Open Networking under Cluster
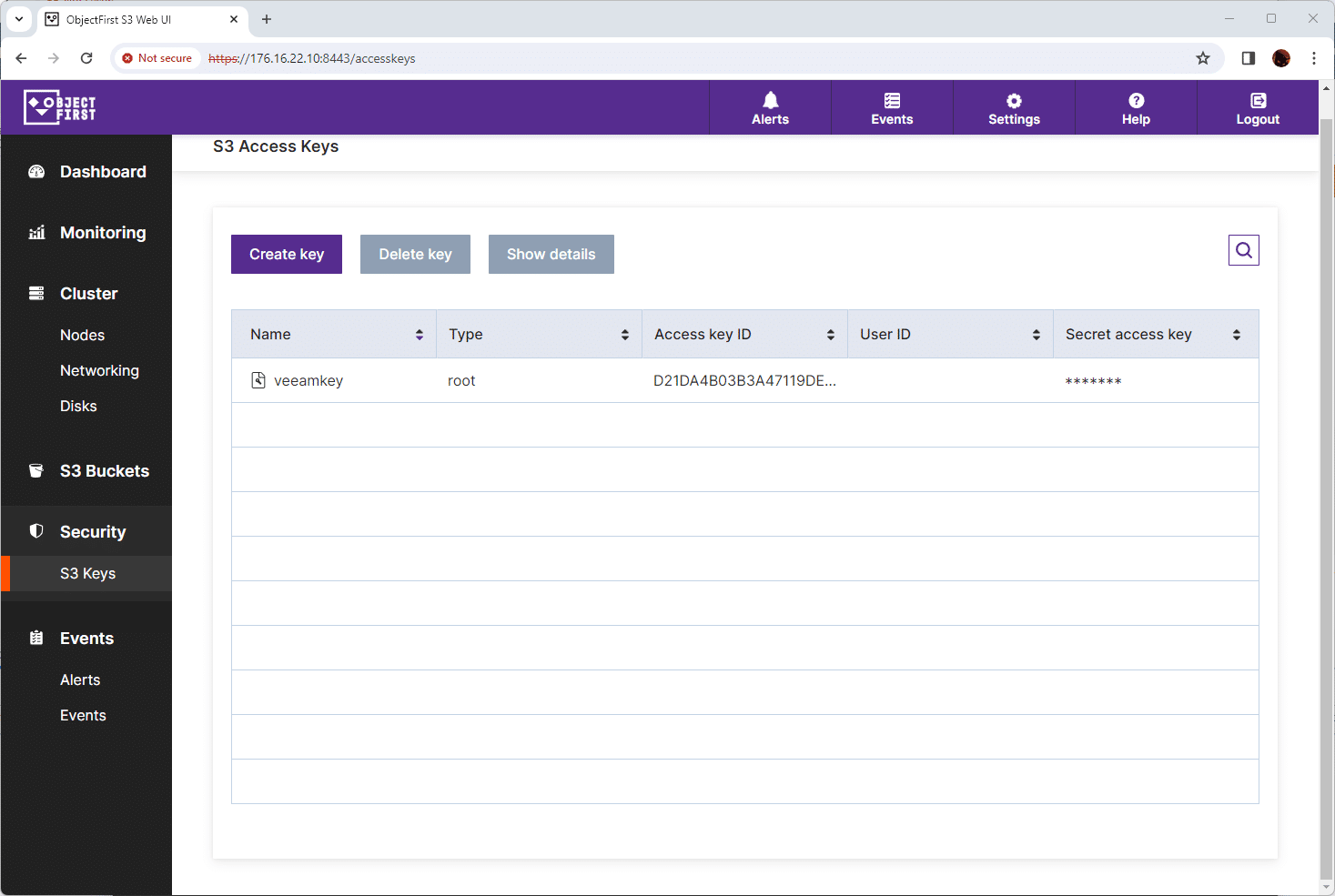1335x896 pixels. [x=99, y=370]
